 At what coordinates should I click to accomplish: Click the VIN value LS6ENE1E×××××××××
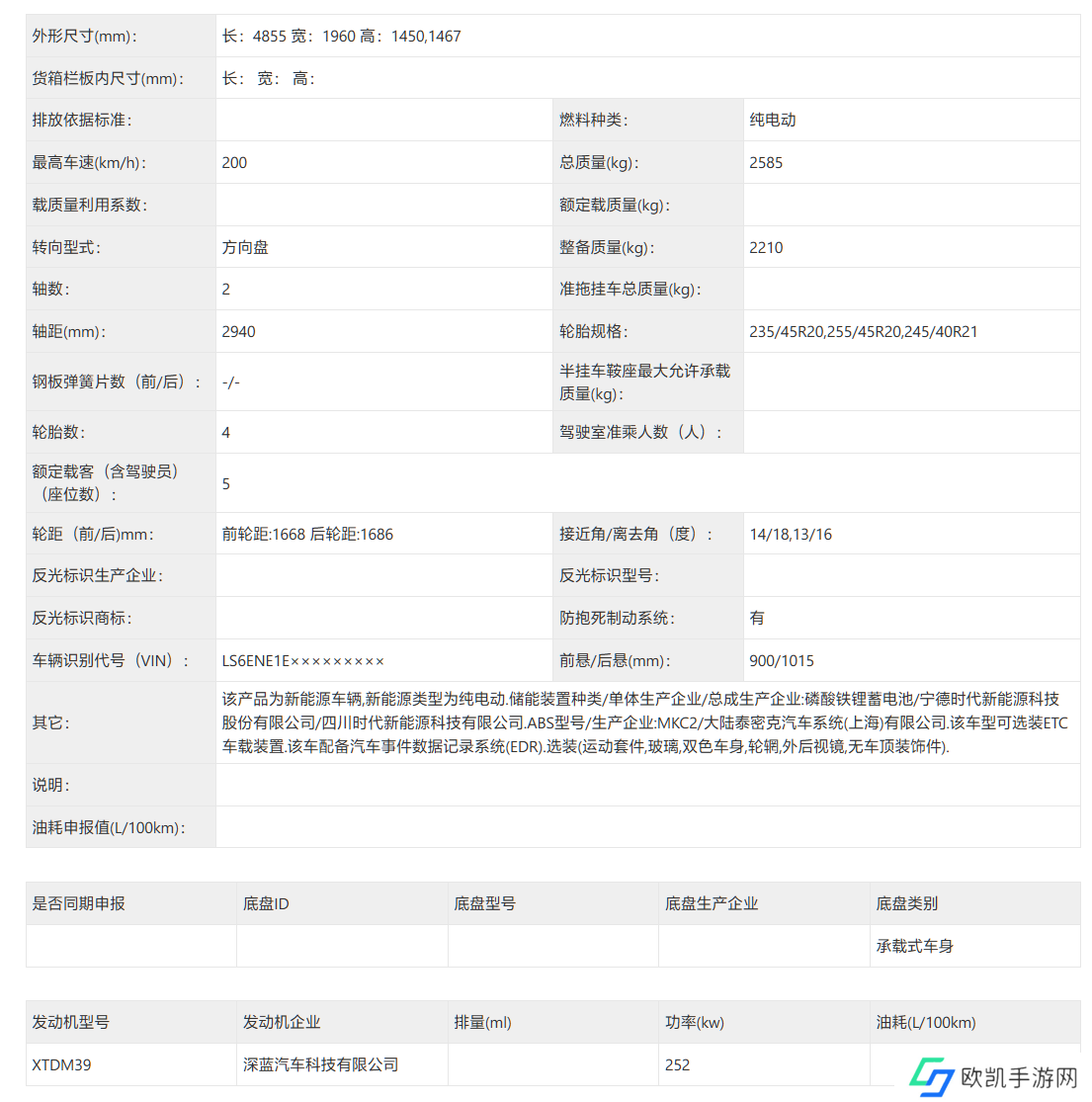pos(302,660)
